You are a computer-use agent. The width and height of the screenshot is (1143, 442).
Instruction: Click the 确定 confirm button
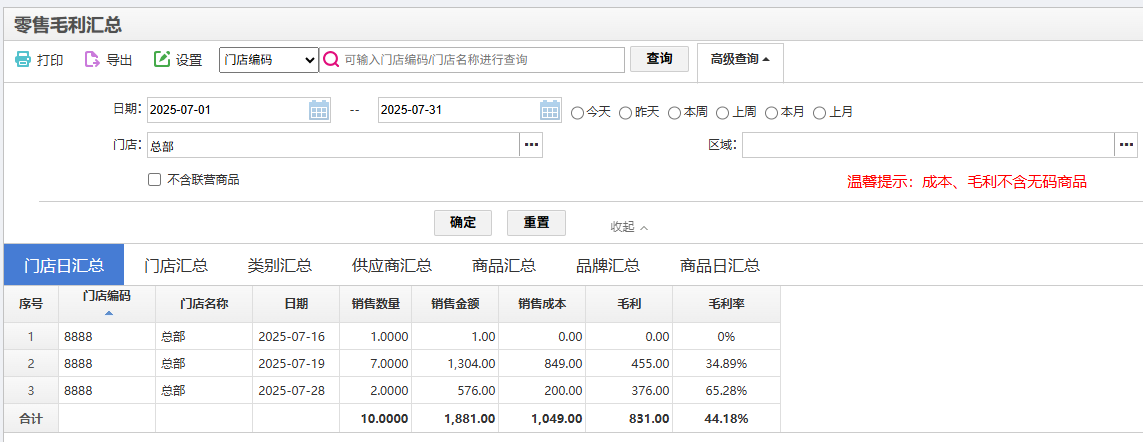click(463, 223)
